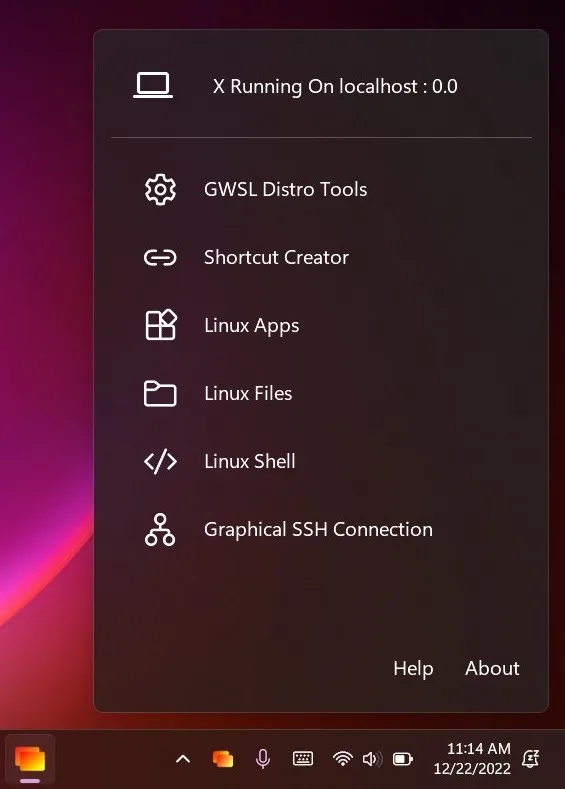The image size is (565, 789).
Task: Click the Wi-Fi icon in the system tray
Action: click(343, 759)
